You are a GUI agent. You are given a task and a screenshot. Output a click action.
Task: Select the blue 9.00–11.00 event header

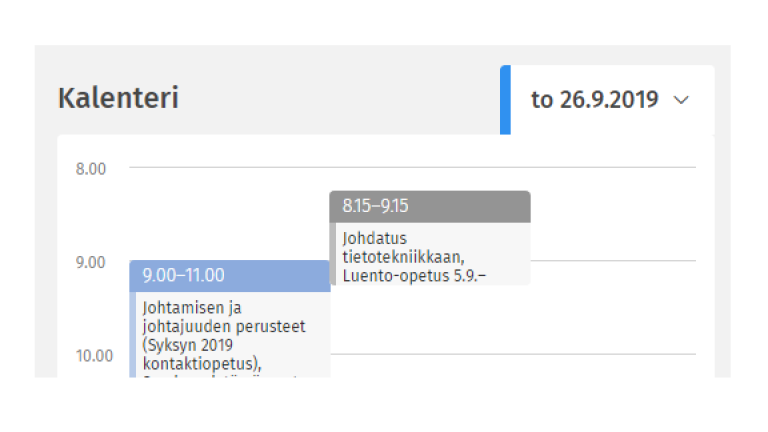pyautogui.click(x=229, y=276)
